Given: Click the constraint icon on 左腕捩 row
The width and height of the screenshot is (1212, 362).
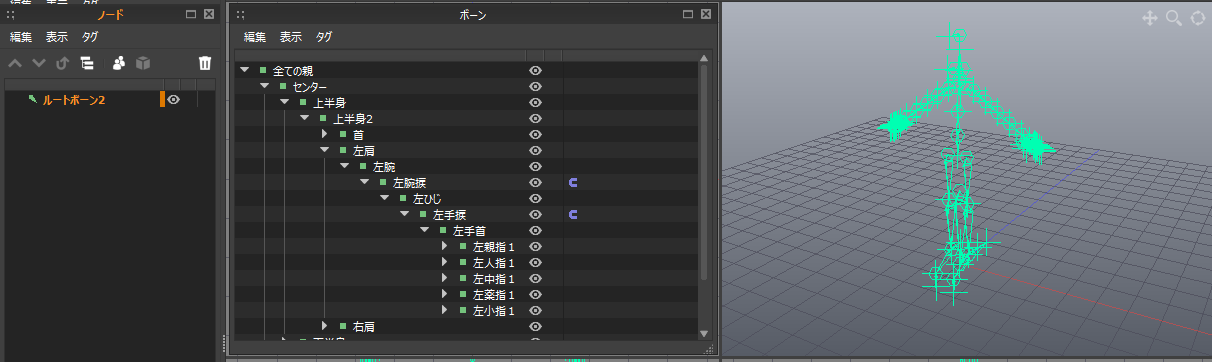Looking at the screenshot, I should coord(574,183).
